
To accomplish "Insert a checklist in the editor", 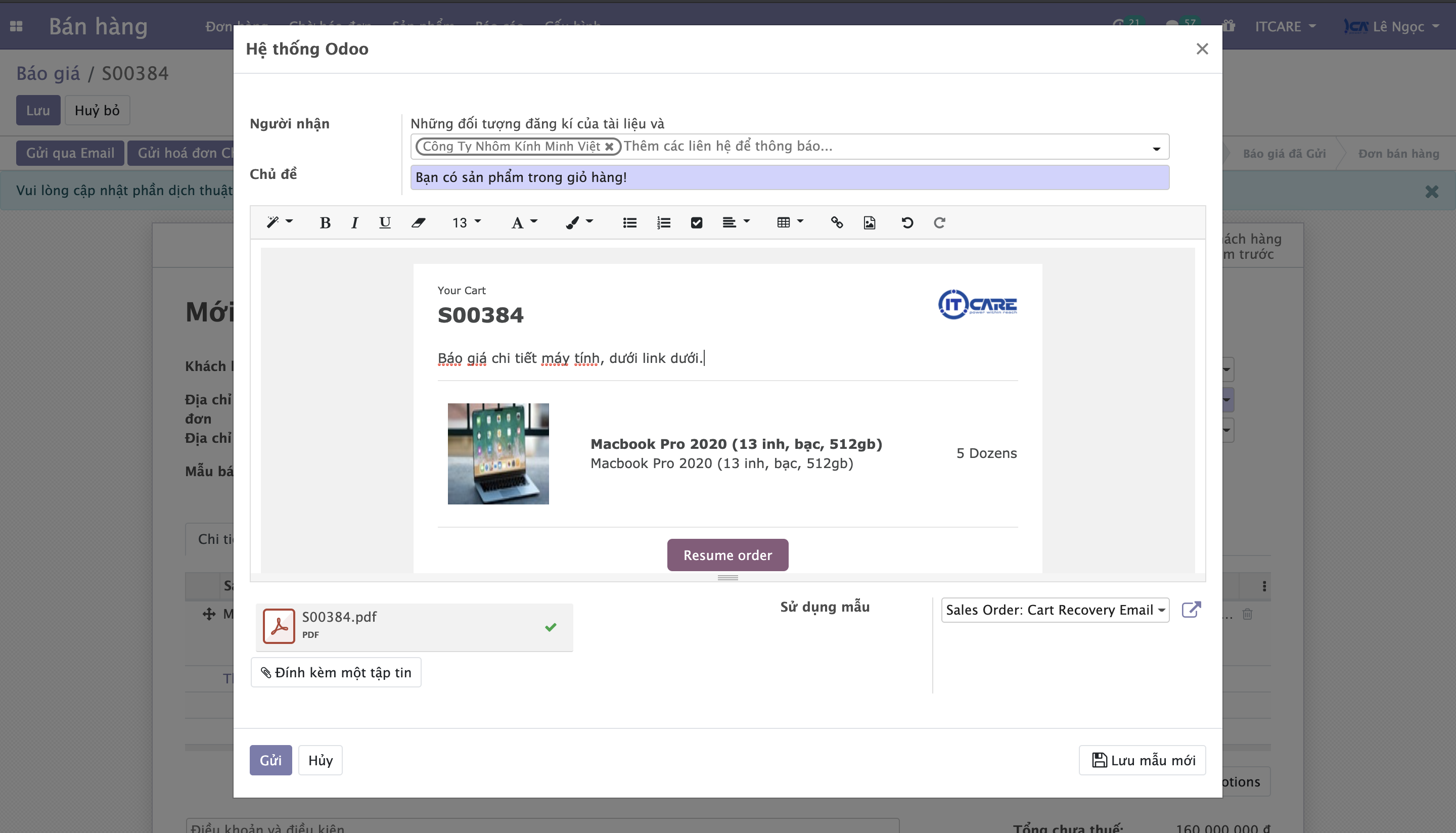I will (x=696, y=222).
